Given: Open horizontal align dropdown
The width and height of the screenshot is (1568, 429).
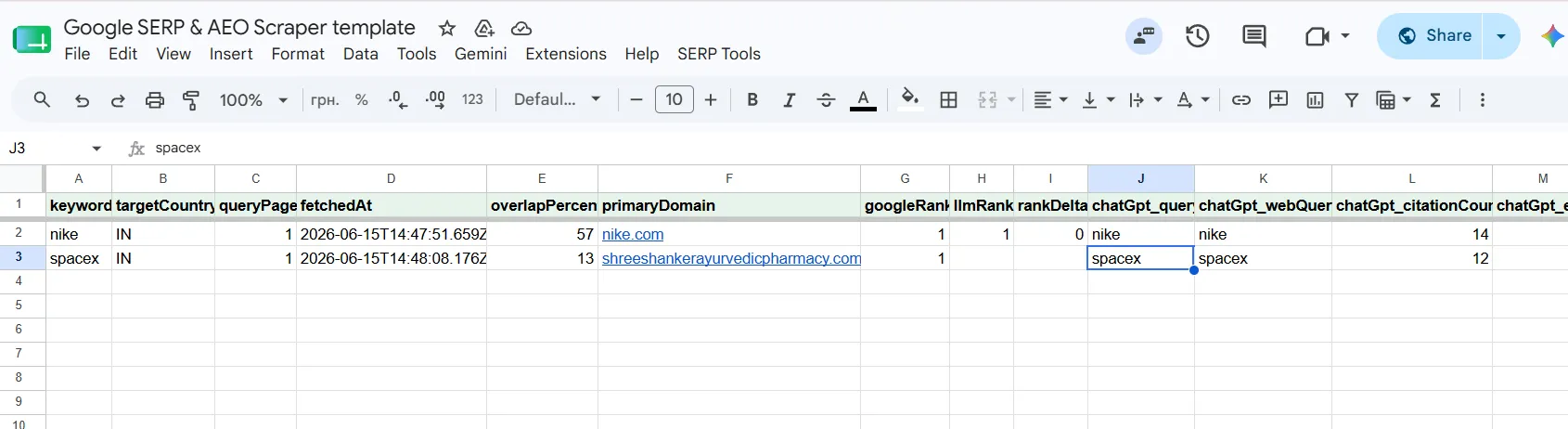Looking at the screenshot, I should [1050, 100].
